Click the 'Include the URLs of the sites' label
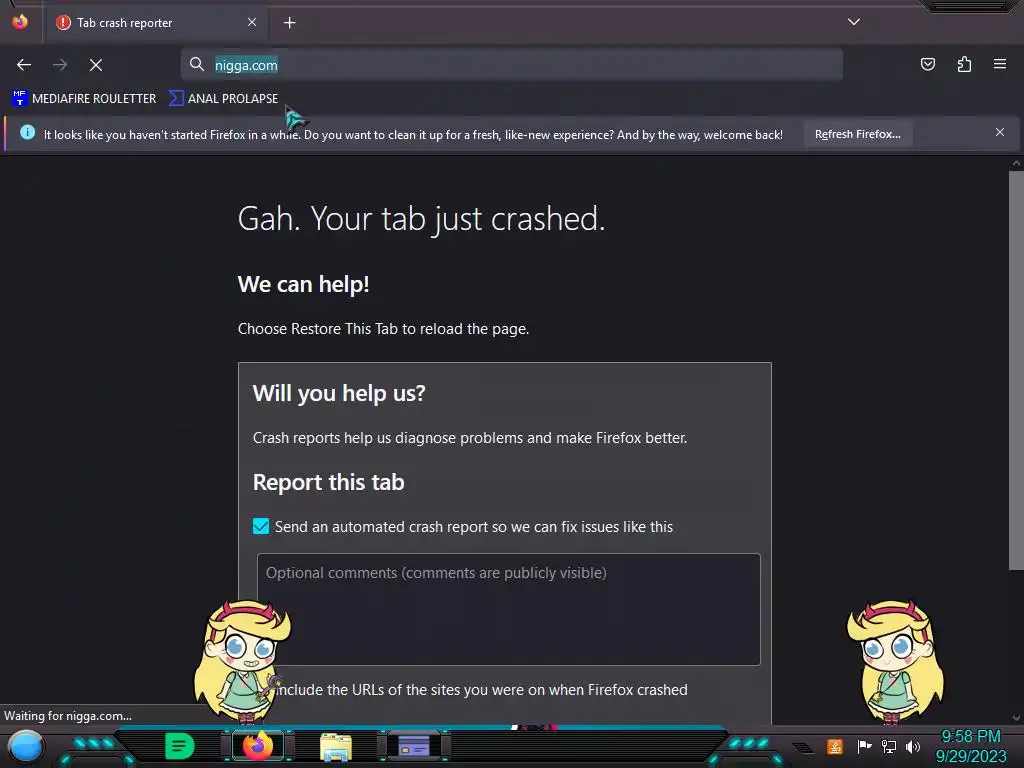The height and width of the screenshot is (768, 1024). (482, 690)
